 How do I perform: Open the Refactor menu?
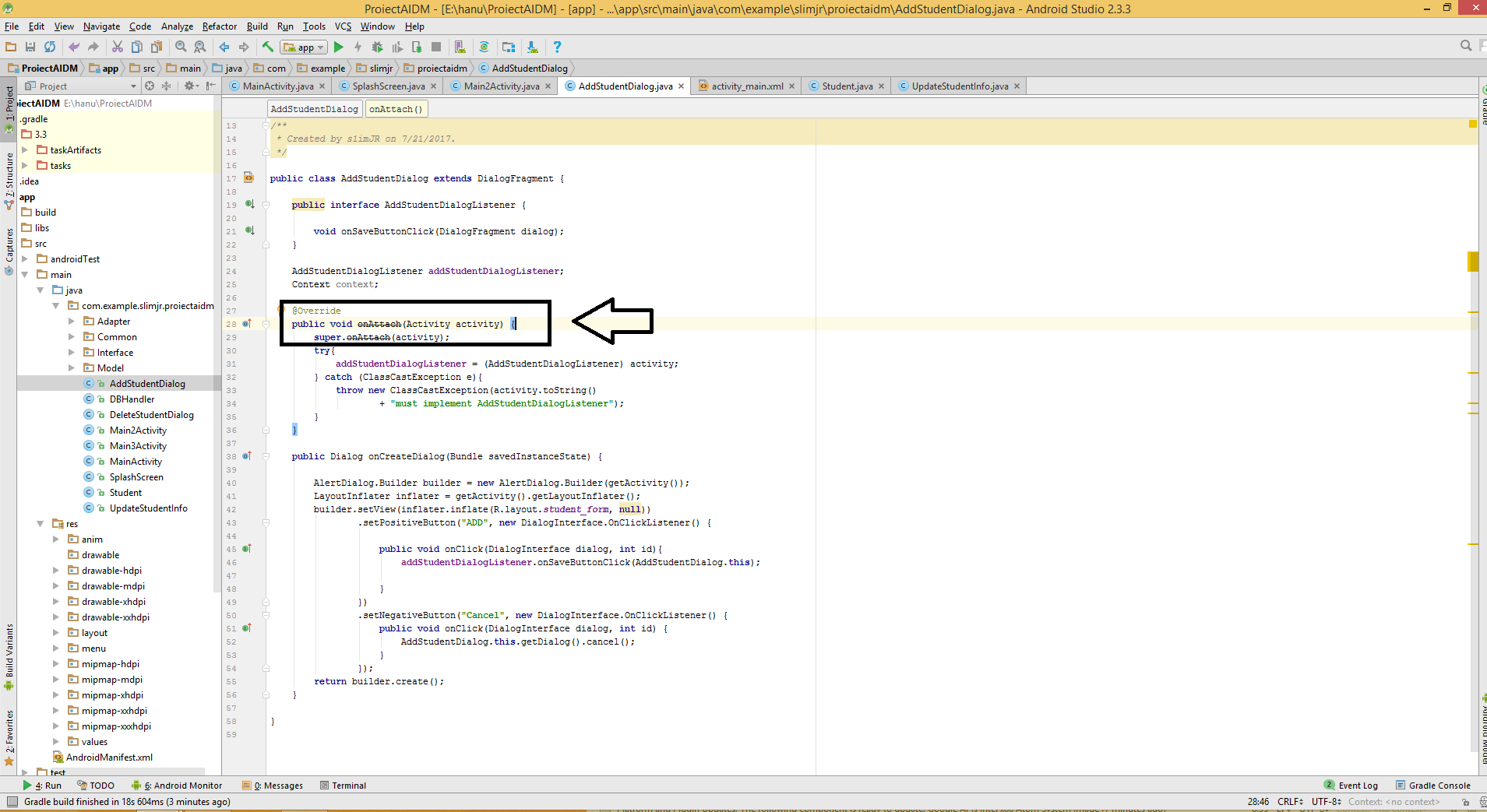click(219, 26)
